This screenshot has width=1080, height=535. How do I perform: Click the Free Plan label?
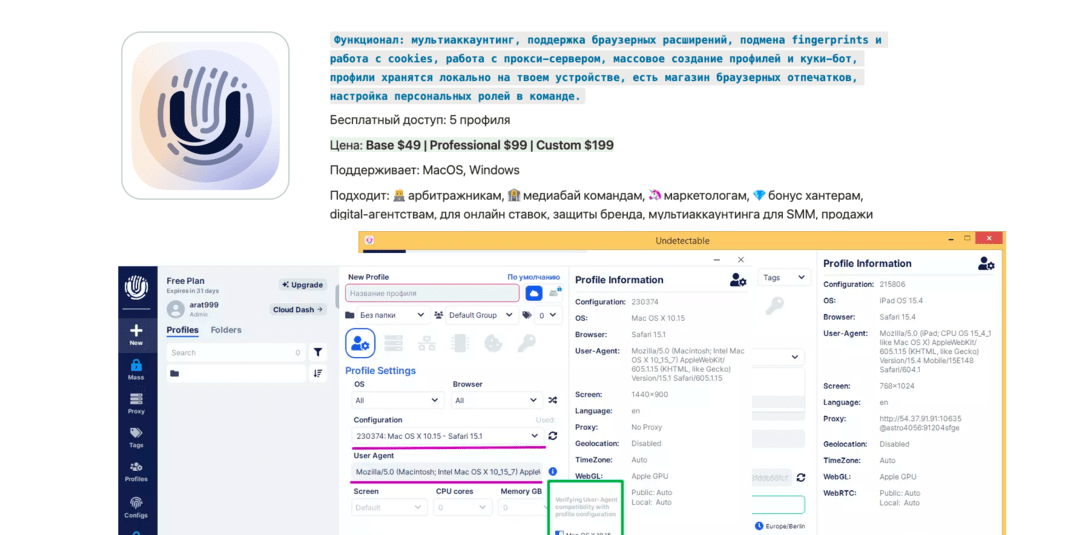183,281
